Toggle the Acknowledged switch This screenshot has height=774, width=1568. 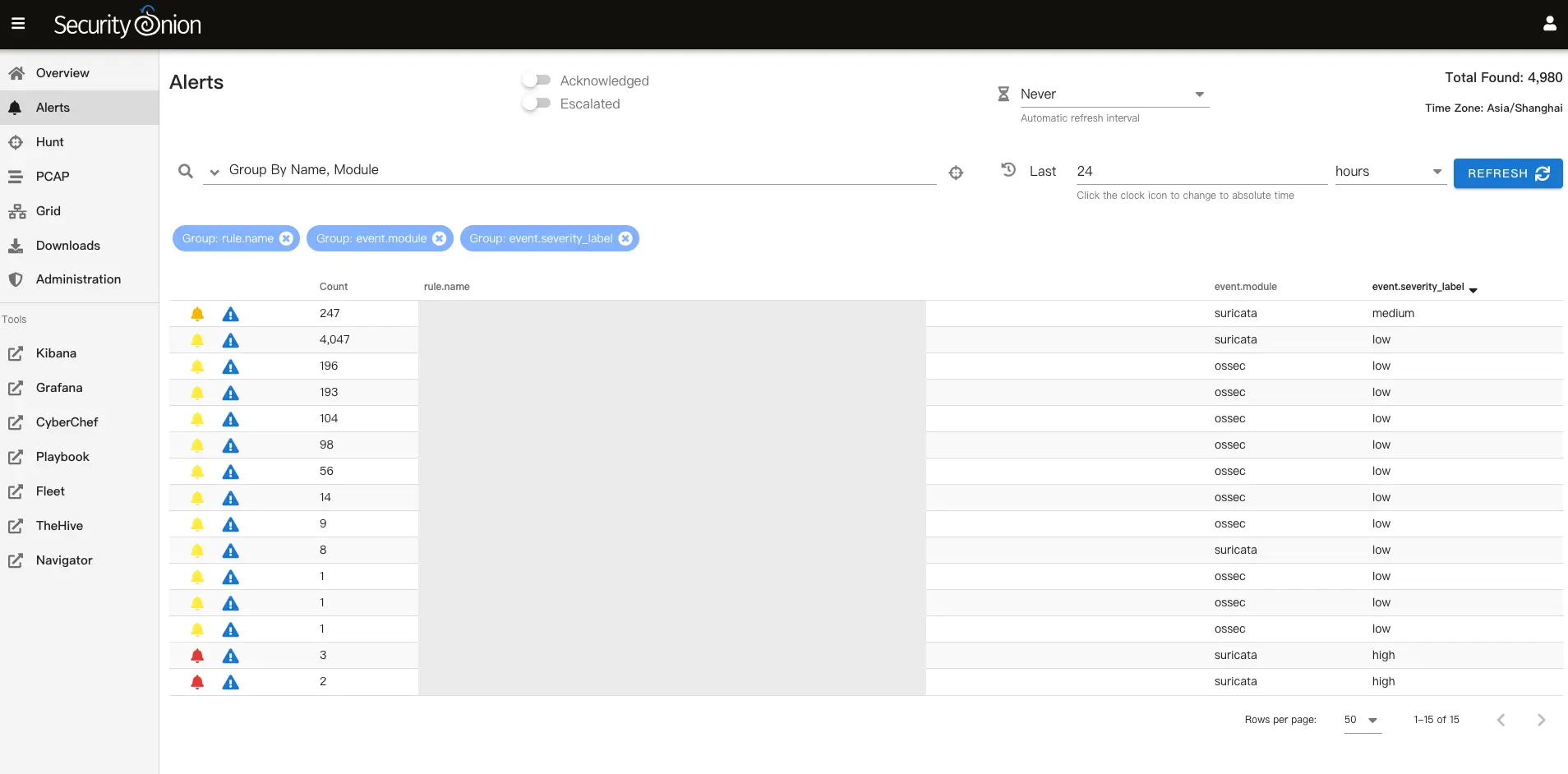pyautogui.click(x=537, y=81)
